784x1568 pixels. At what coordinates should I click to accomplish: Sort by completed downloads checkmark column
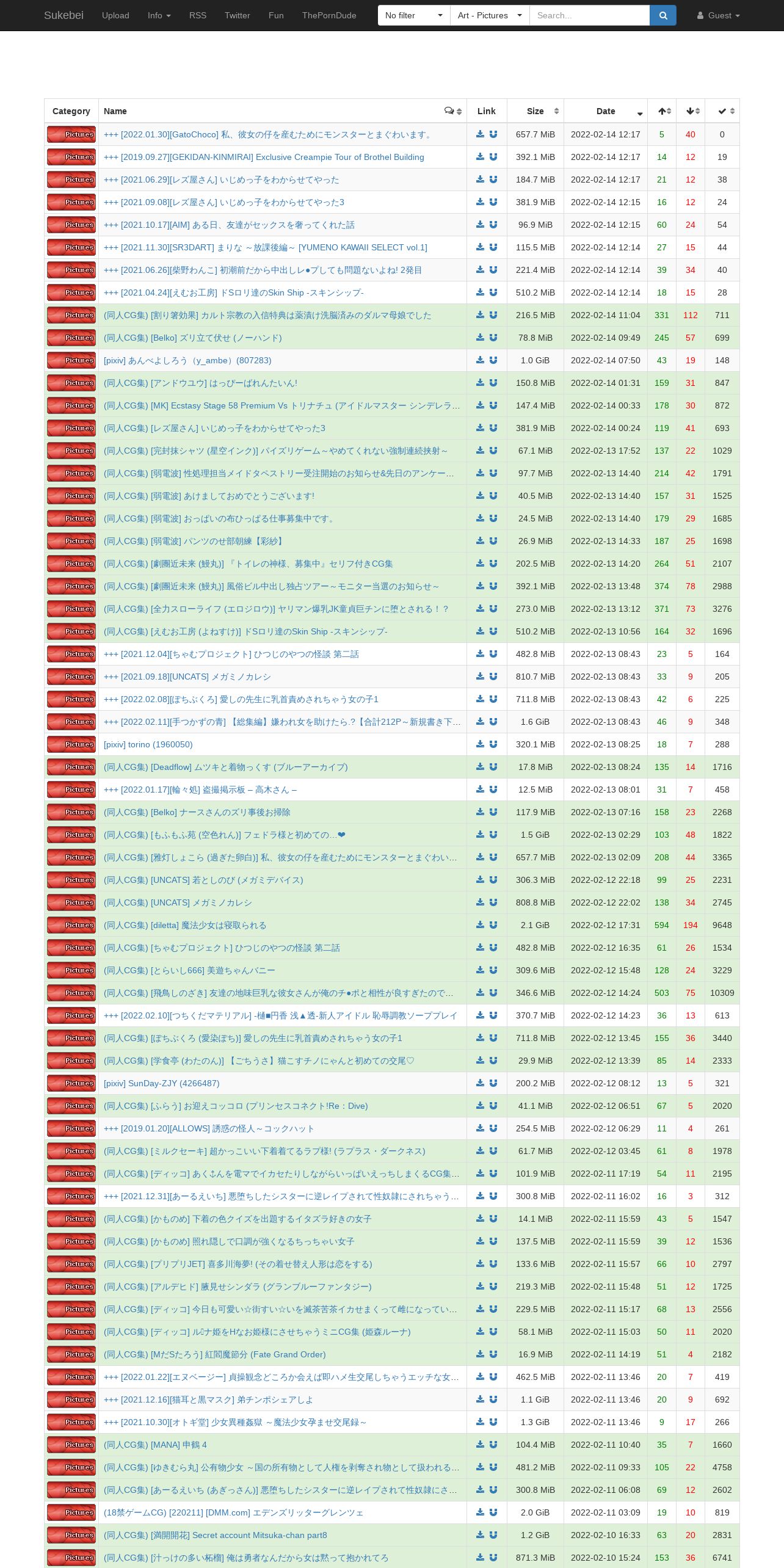coord(722,111)
